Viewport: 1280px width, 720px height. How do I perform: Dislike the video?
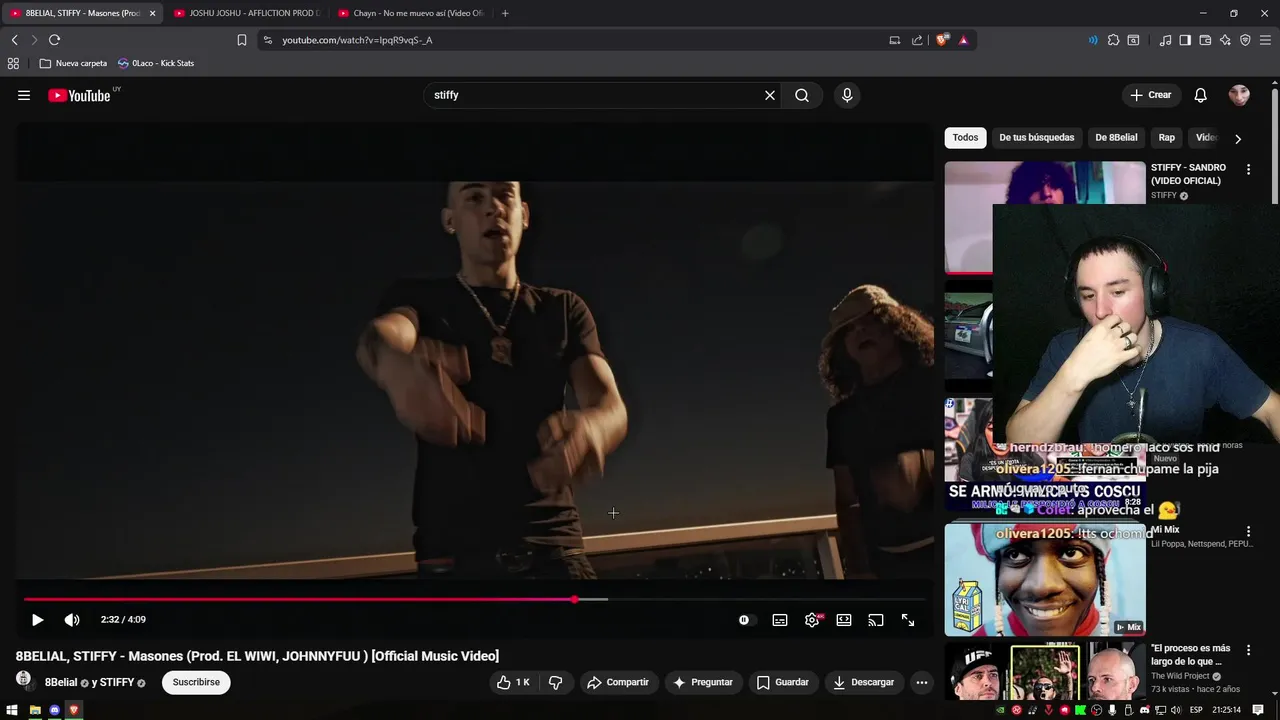click(556, 682)
